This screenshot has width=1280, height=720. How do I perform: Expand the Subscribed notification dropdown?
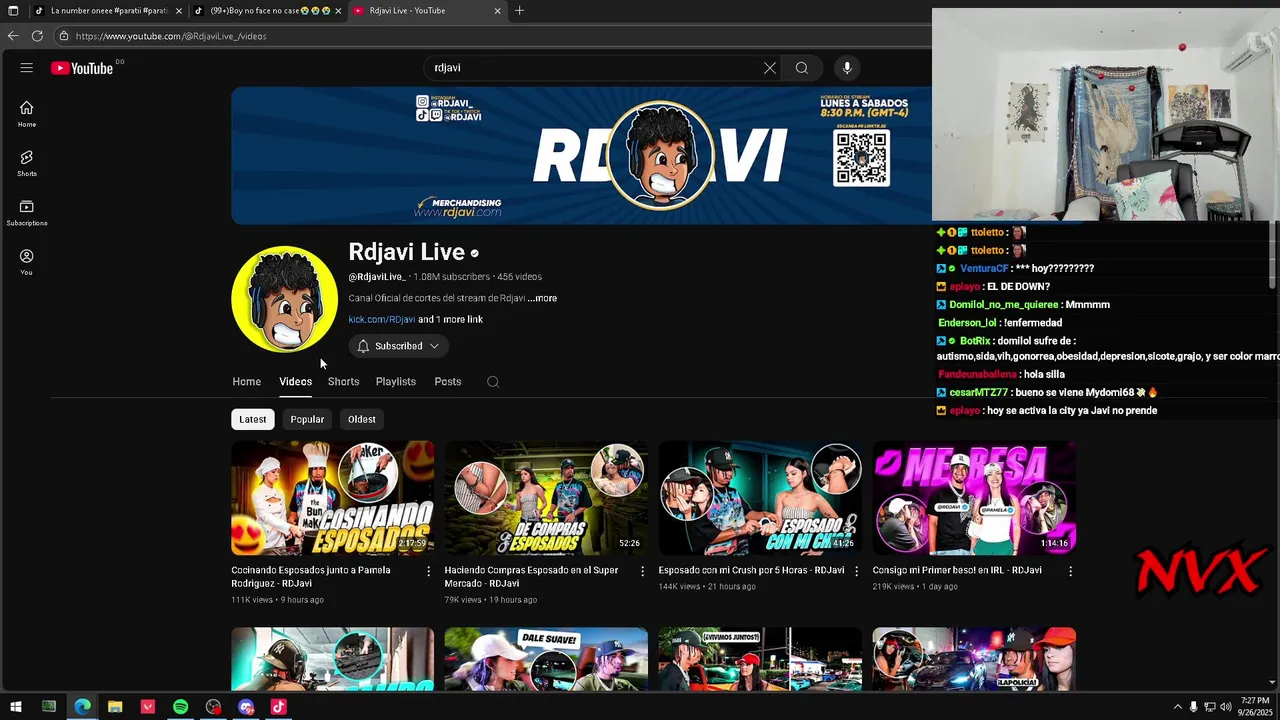pyautogui.click(x=398, y=346)
